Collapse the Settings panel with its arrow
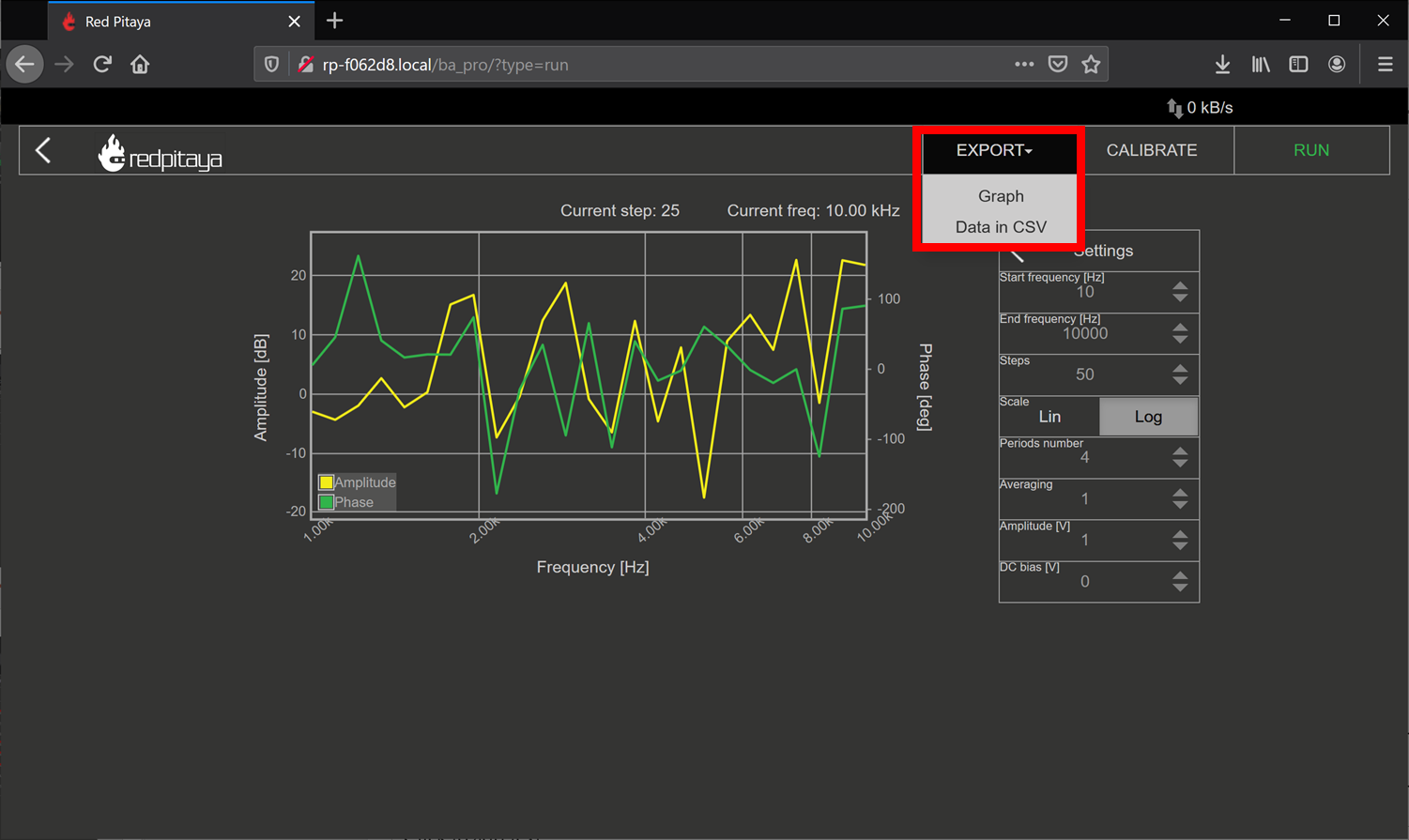Viewport: 1409px width, 840px height. (x=1018, y=253)
